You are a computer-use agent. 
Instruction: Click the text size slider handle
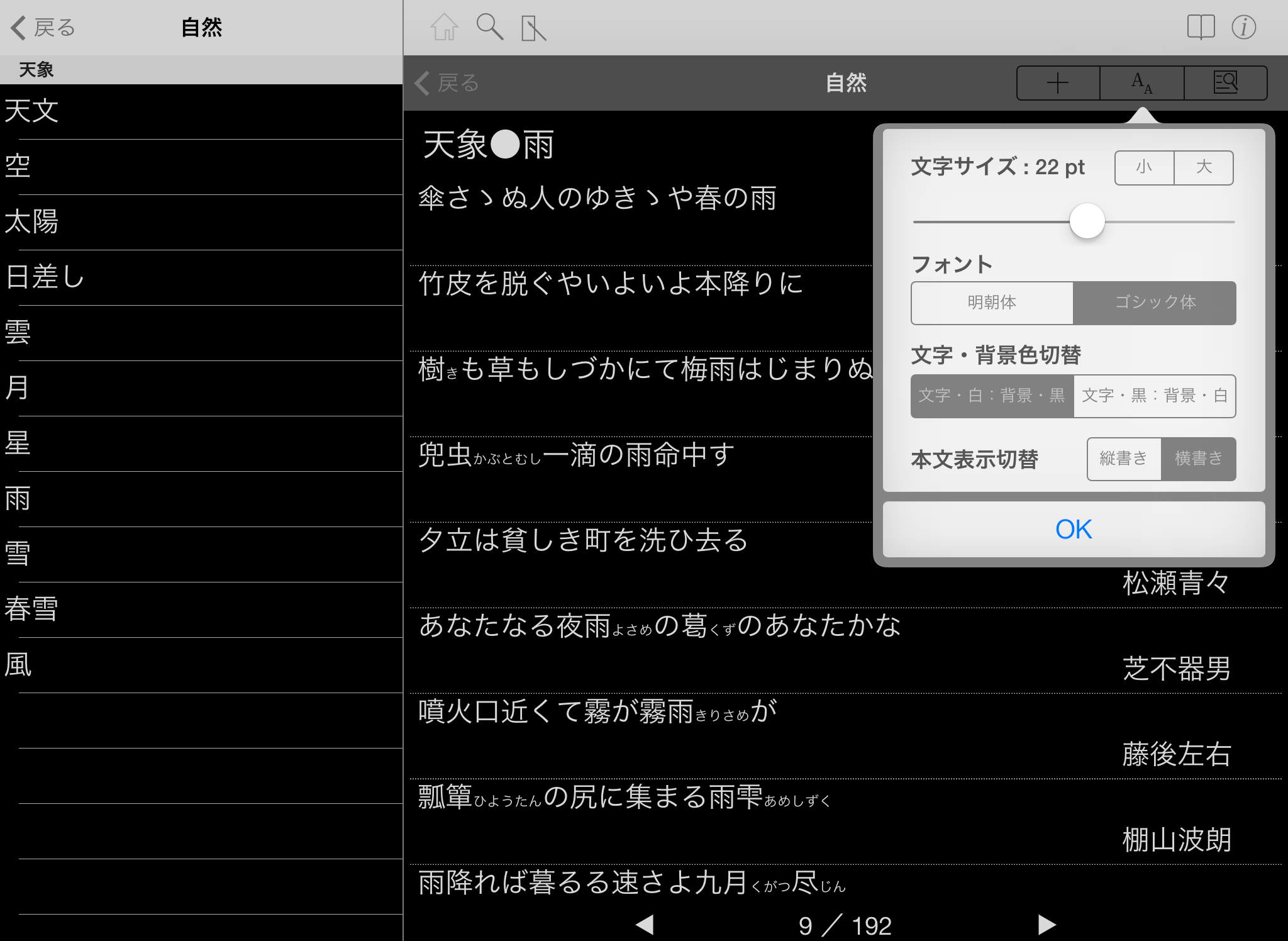point(1087,221)
